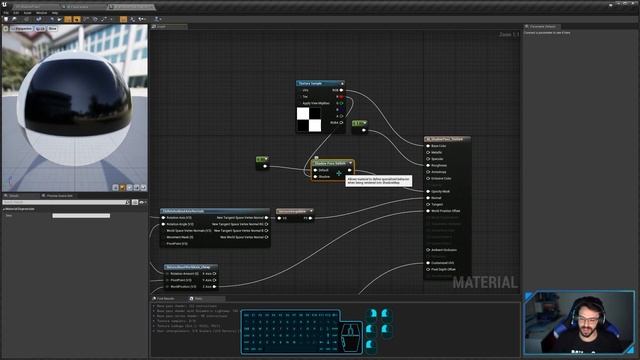
Task: Click the details search field
Action: click(x=66, y=202)
